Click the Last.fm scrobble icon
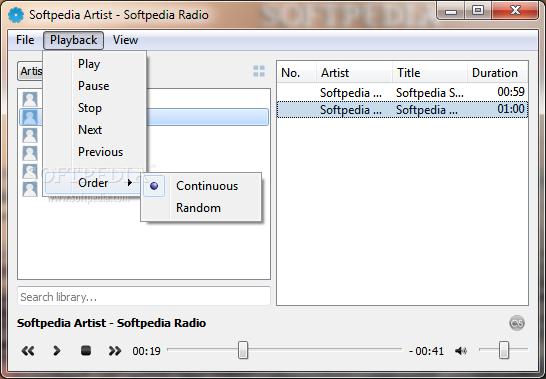This screenshot has width=546, height=379. pos(517,323)
